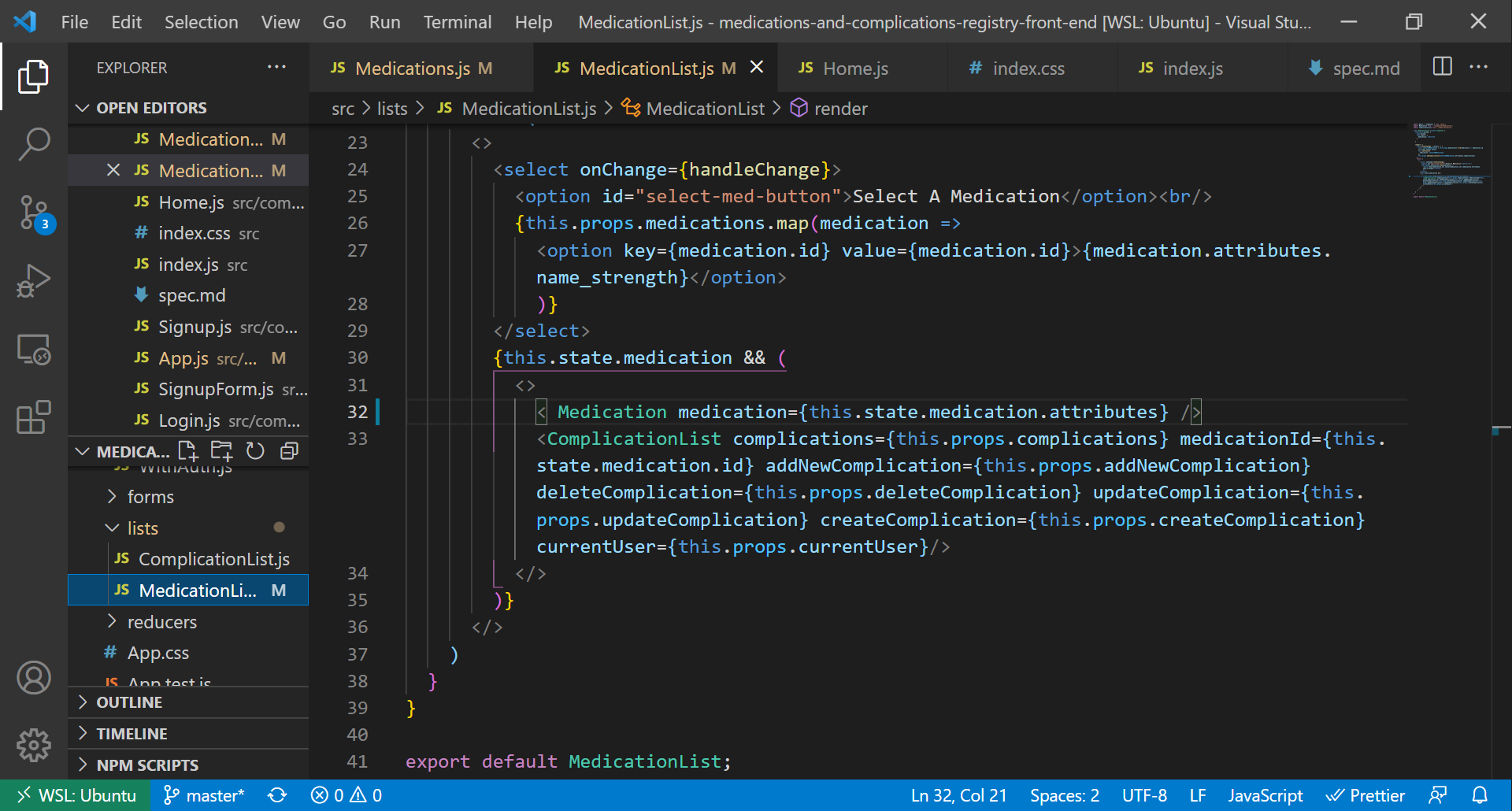Screen dimensions: 1512x811
Task: Expand the forms folder
Action: (150, 497)
